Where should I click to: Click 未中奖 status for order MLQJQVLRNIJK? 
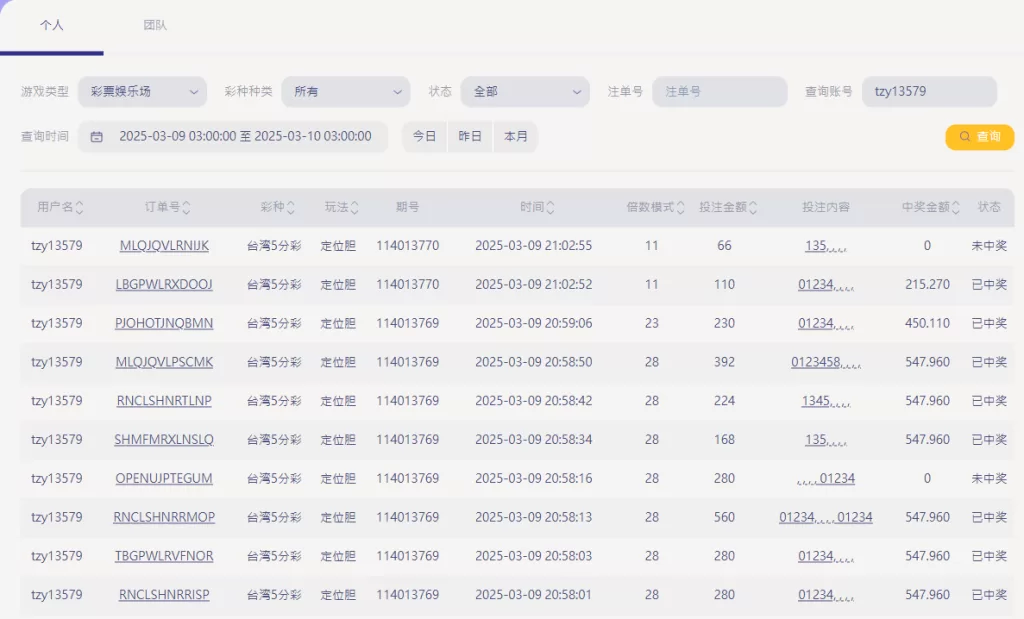(989, 246)
